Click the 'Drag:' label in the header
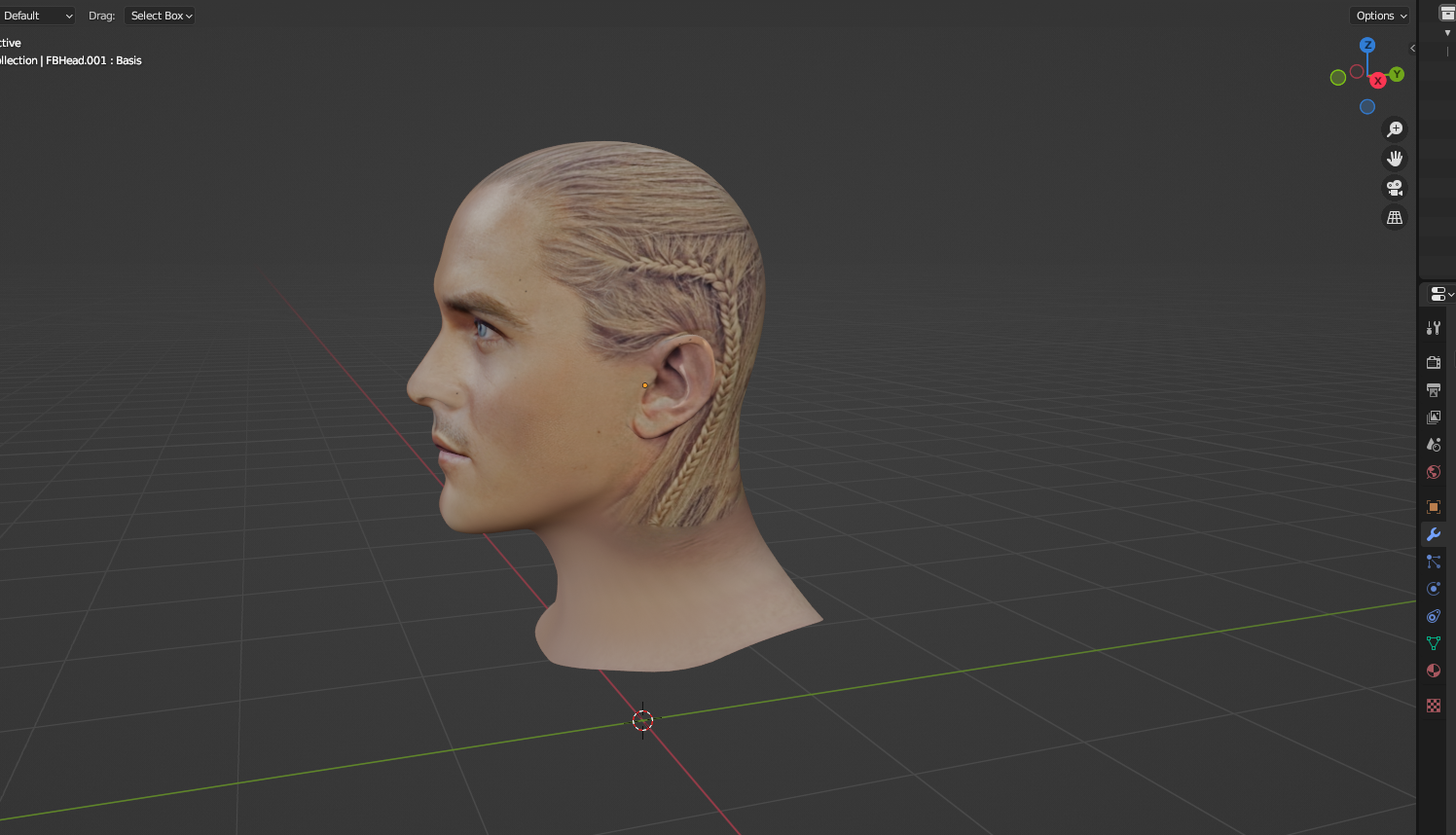1456x835 pixels. point(101,16)
